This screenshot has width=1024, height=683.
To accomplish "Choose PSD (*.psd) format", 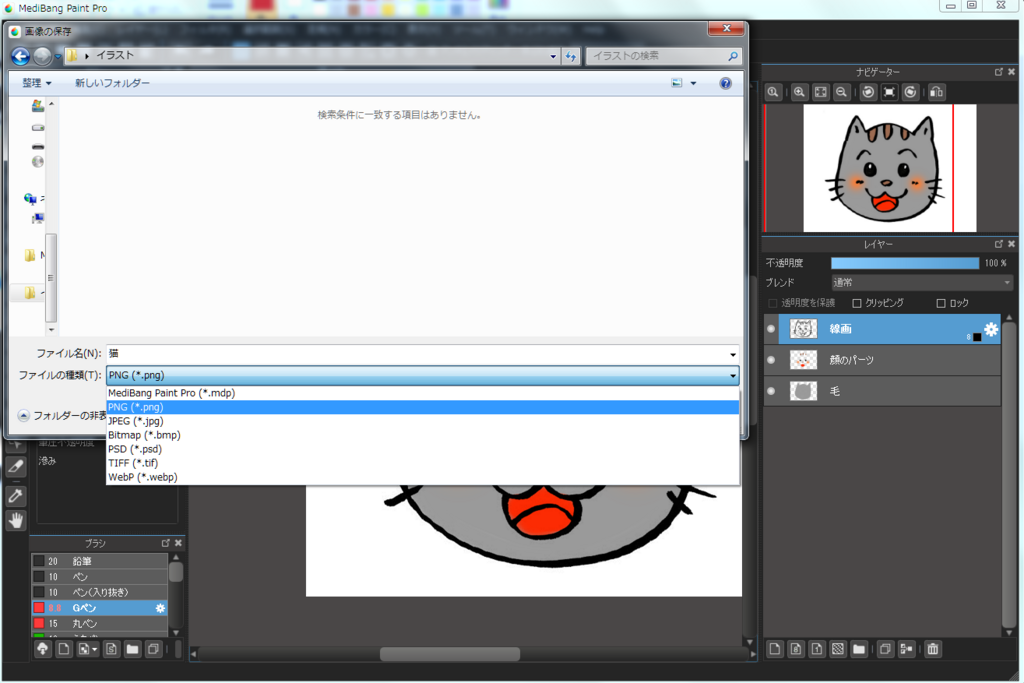I will 423,449.
